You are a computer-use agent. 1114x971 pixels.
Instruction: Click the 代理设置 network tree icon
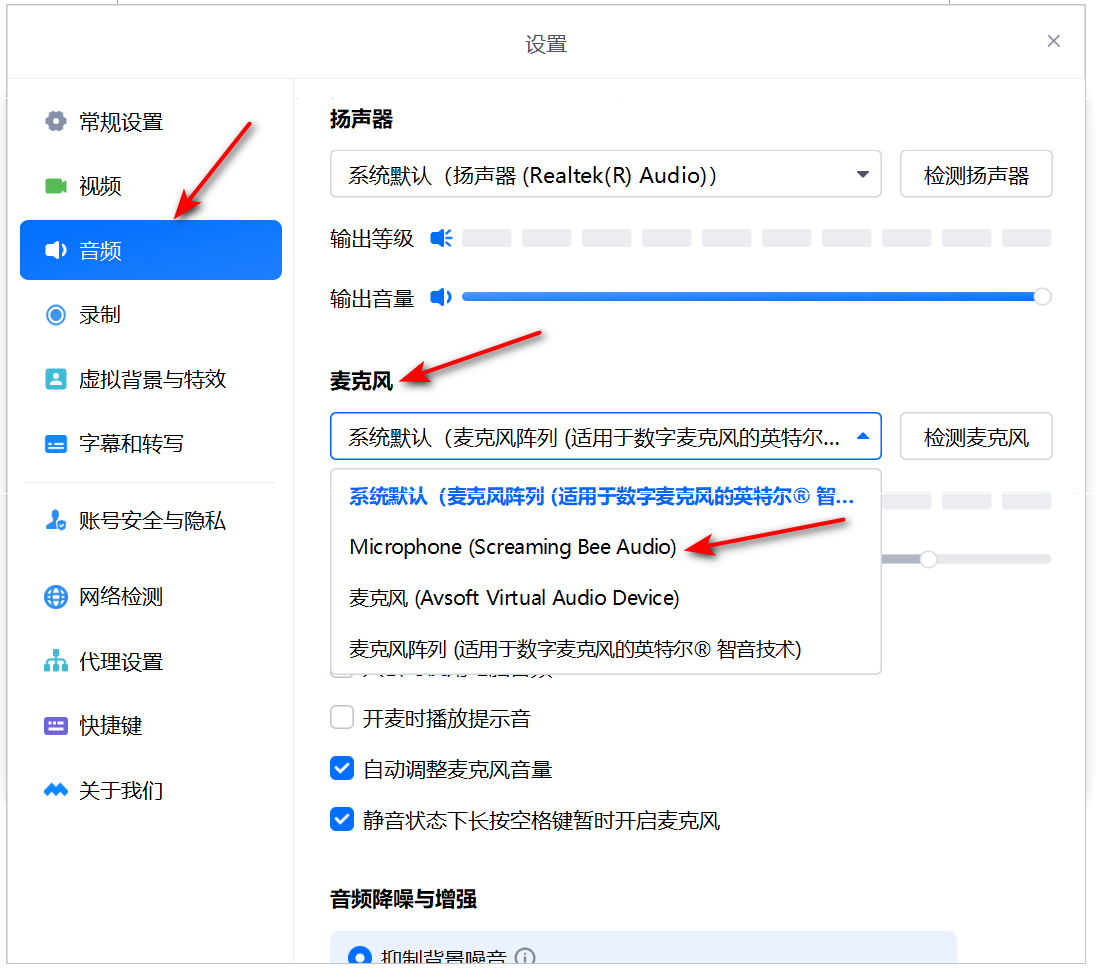click(56, 662)
